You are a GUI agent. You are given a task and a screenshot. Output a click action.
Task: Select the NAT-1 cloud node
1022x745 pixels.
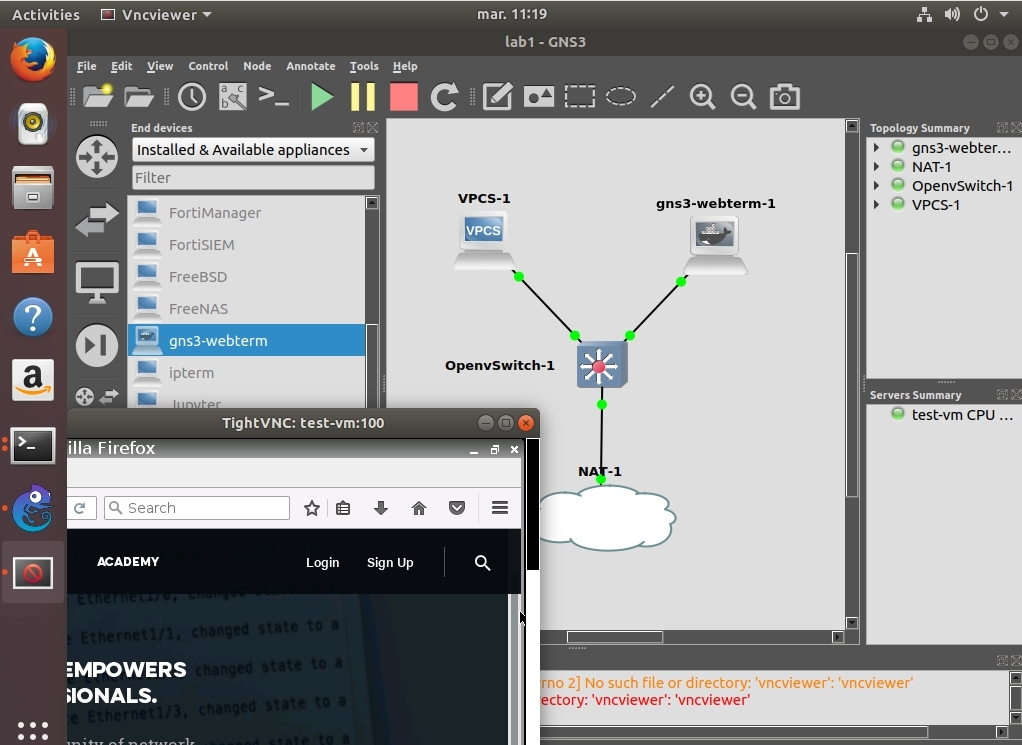tap(607, 518)
